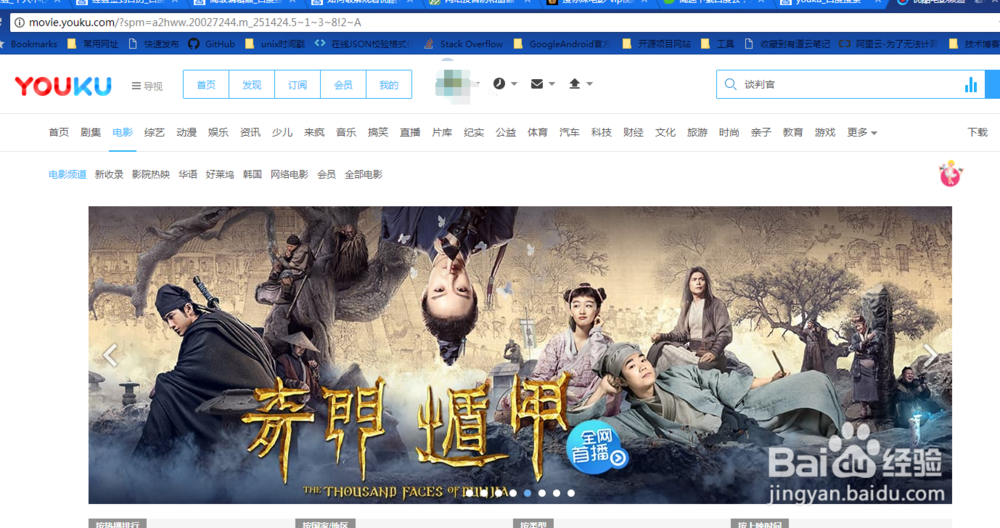Image resolution: width=1000 pixels, height=528 pixels.
Task: Open the Stack Overflow bookmark
Action: tap(463, 44)
